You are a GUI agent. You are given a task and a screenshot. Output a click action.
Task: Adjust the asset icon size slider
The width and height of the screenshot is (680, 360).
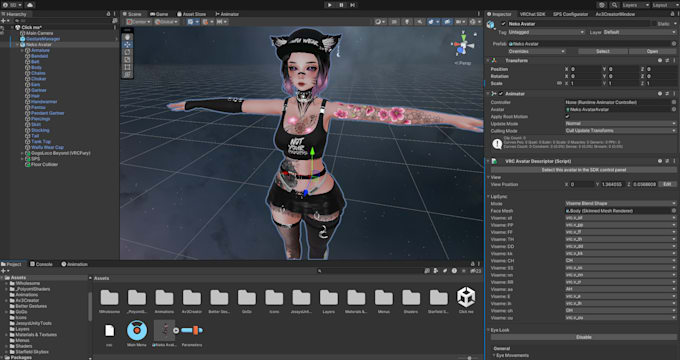[468, 358]
